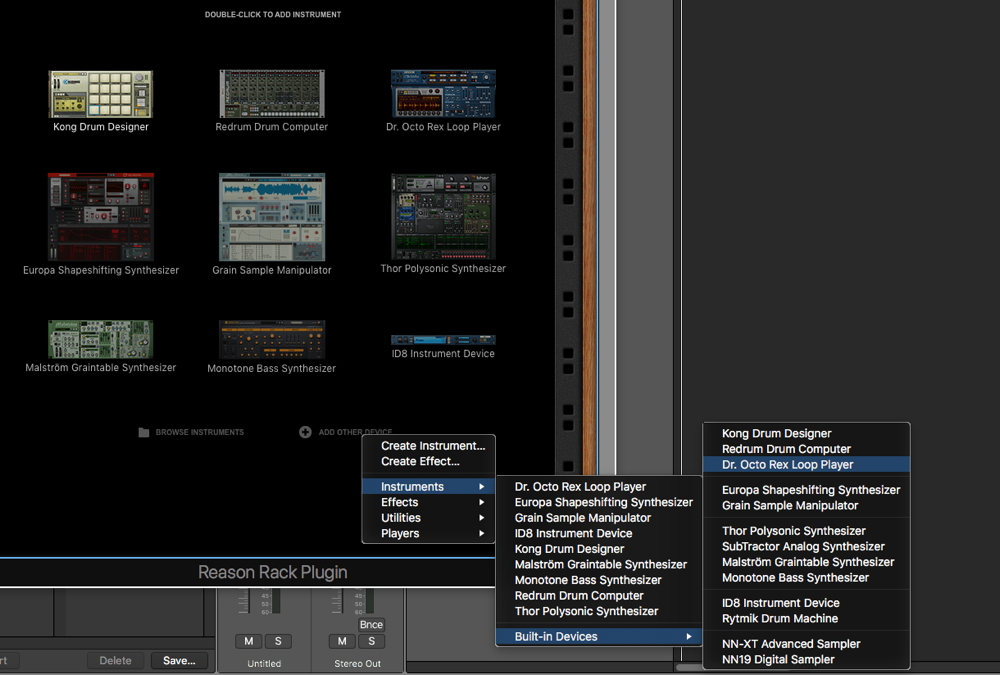
Task: Select the Kong Drum Designer instrument thumbnail
Action: tap(101, 94)
